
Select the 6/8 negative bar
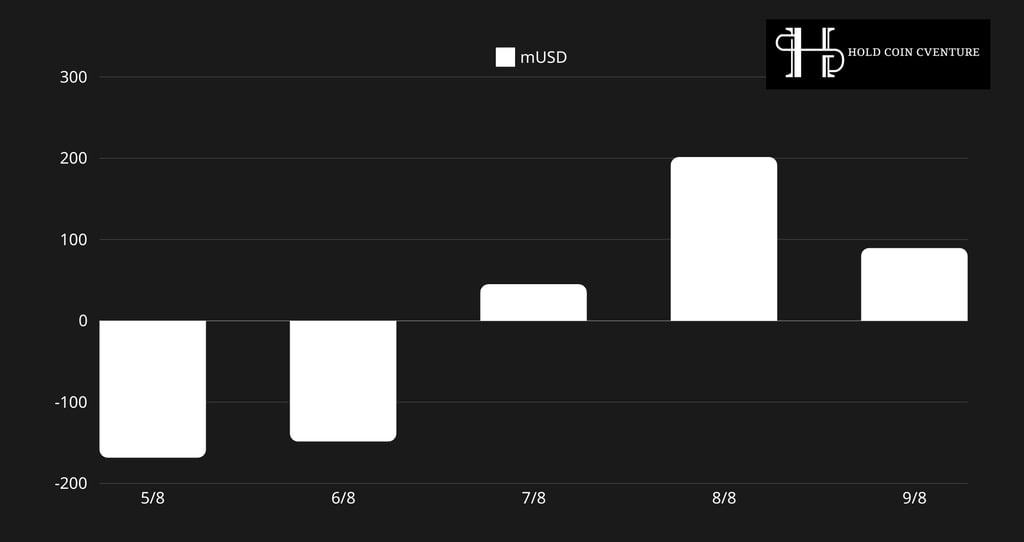click(343, 381)
